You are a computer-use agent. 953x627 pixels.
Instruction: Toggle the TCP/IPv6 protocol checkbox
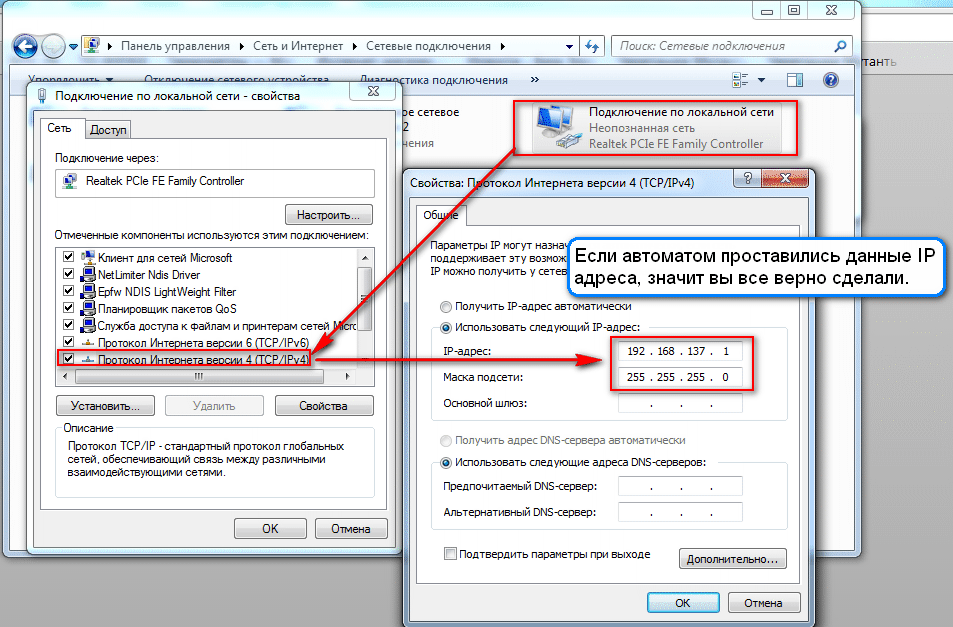(x=69, y=342)
